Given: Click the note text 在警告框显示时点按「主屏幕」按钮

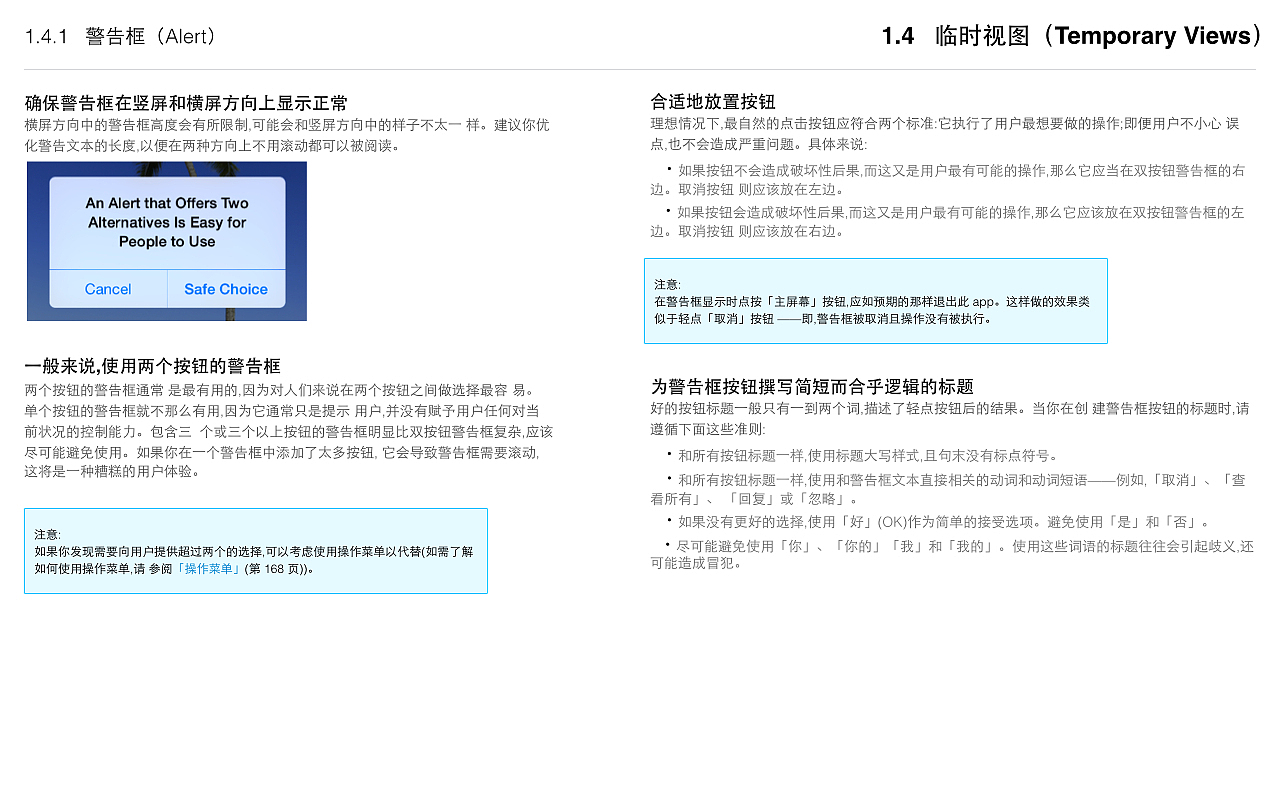Looking at the screenshot, I should [x=872, y=310].
